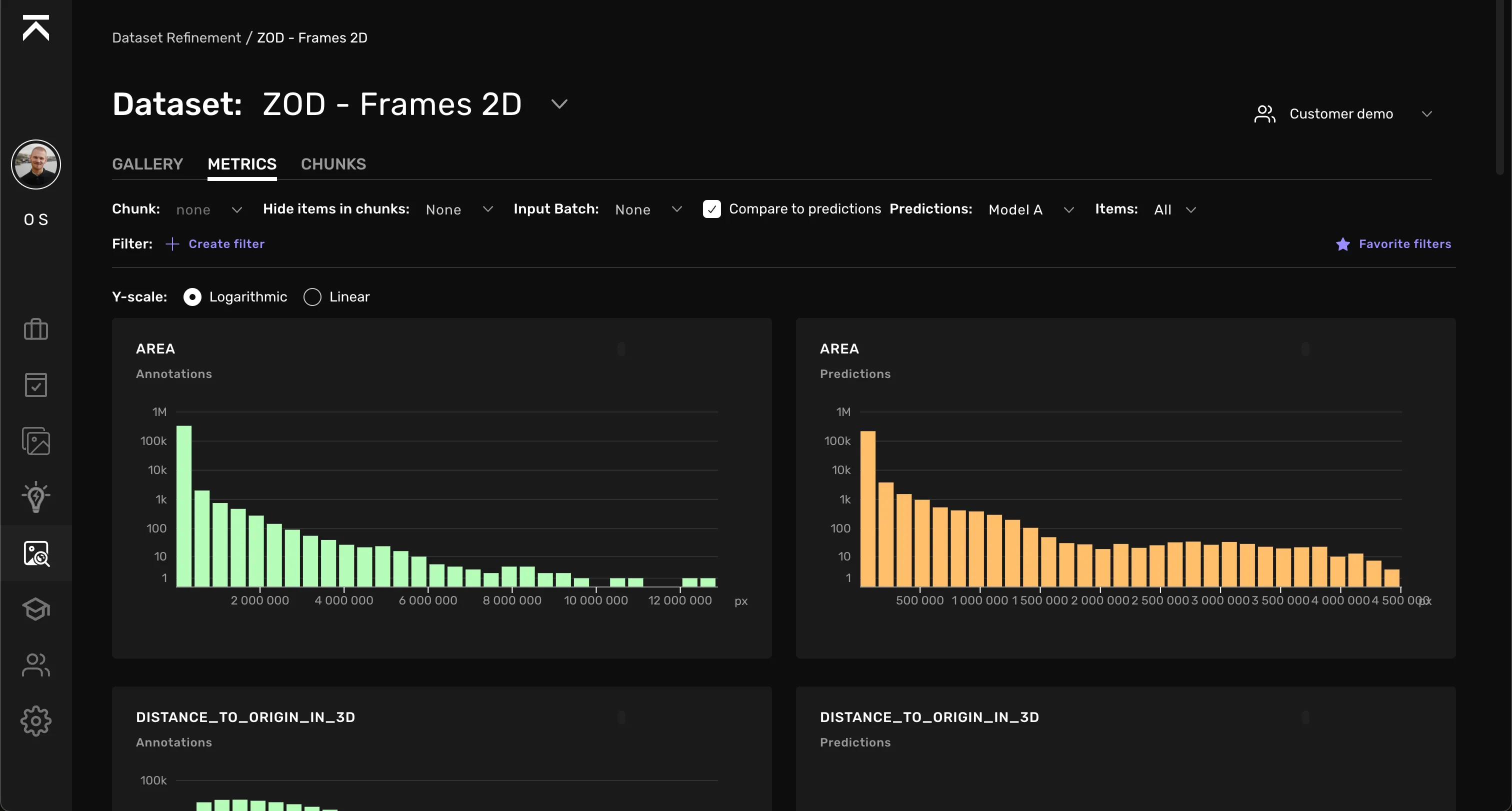Viewport: 1512px width, 811px height.
Task: Open the settings gear icon in the sidebar
Action: pos(36,721)
